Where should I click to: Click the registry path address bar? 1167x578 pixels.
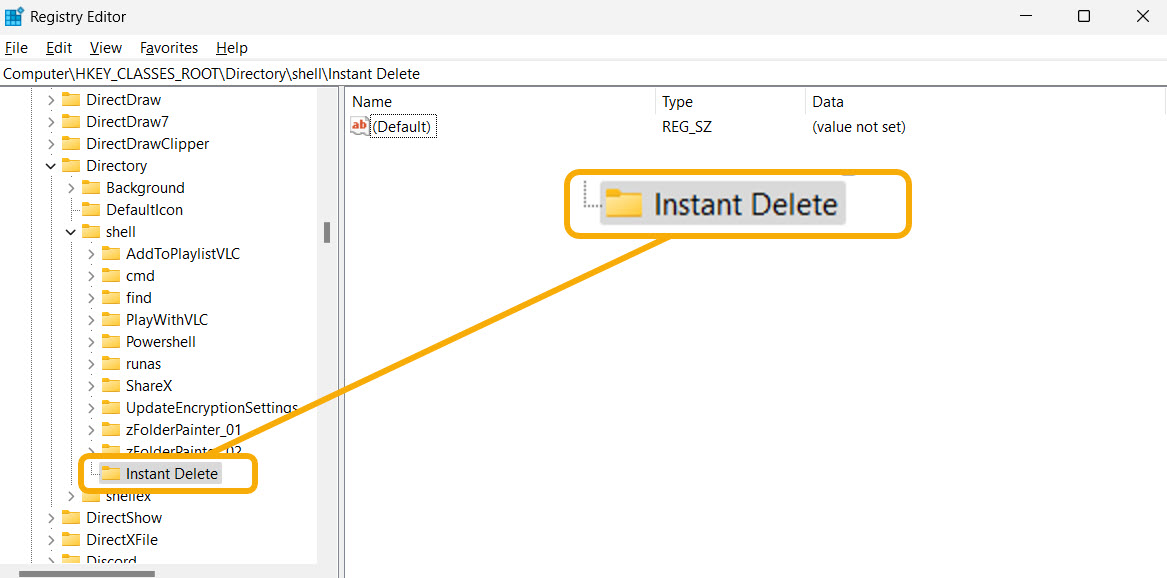coord(400,73)
